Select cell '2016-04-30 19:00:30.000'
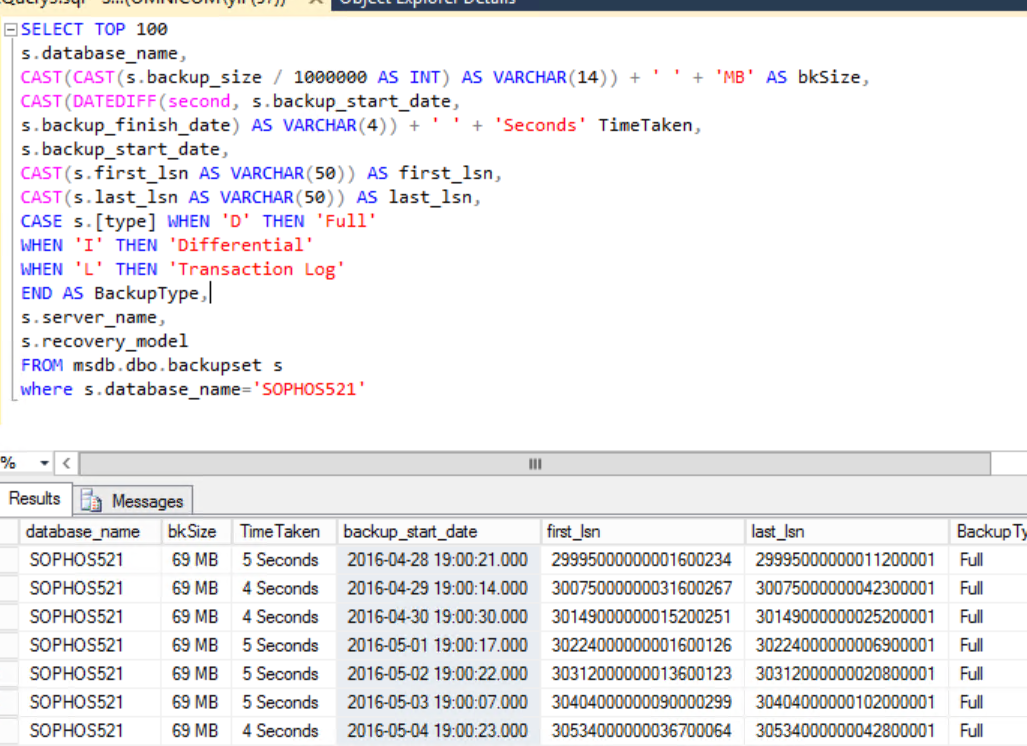The image size is (1027, 746). [438, 617]
